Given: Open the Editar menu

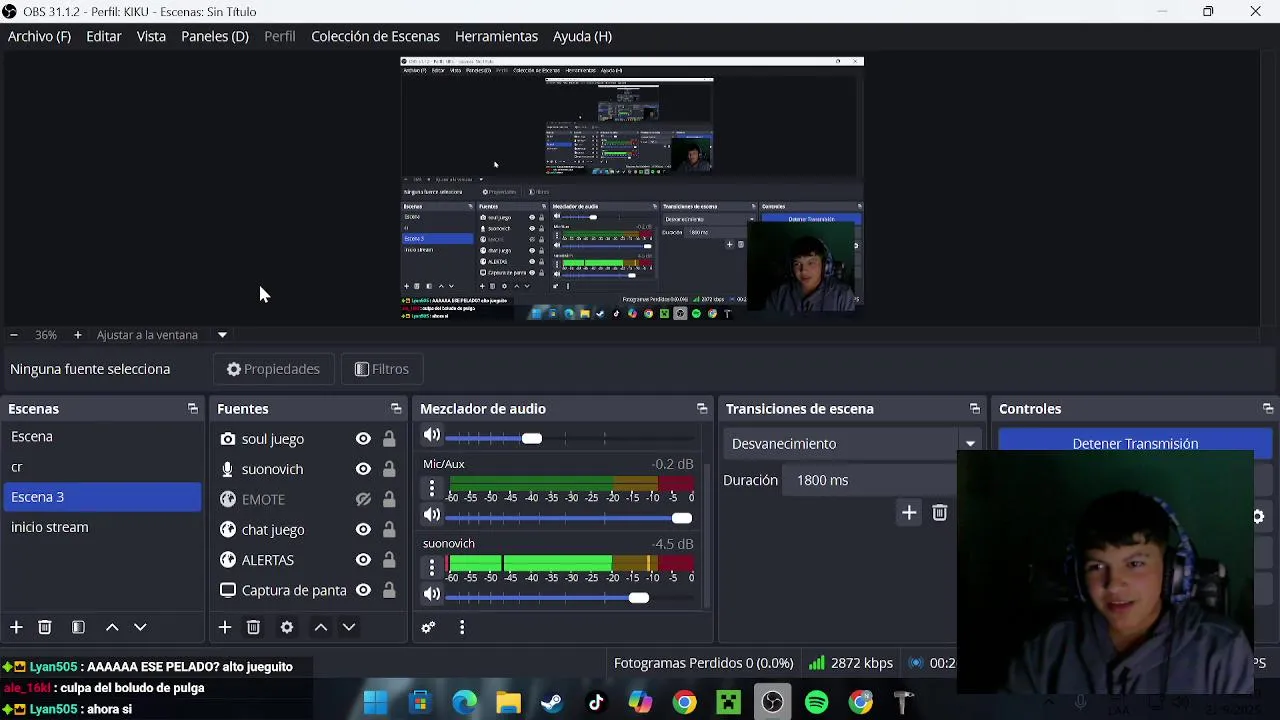Looking at the screenshot, I should point(104,36).
